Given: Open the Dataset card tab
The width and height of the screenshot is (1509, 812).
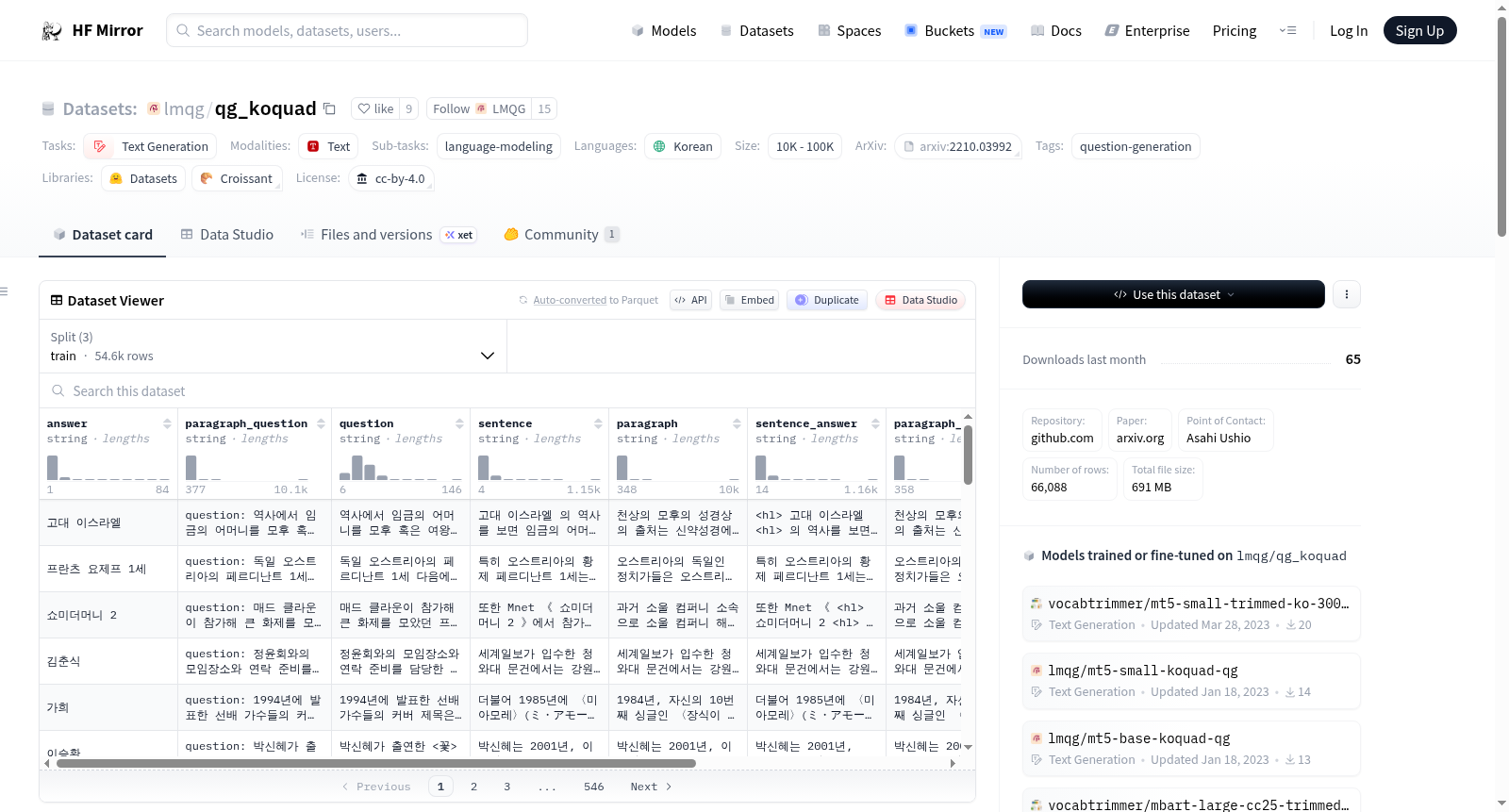Looking at the screenshot, I should tap(102, 235).
